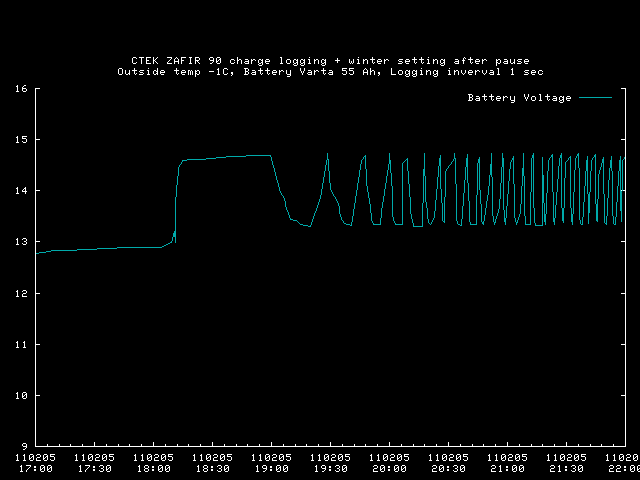Viewport: 640px width, 480px height.
Task: Pick the 18:30 x-axis time label
Action: pyautogui.click(x=212, y=468)
